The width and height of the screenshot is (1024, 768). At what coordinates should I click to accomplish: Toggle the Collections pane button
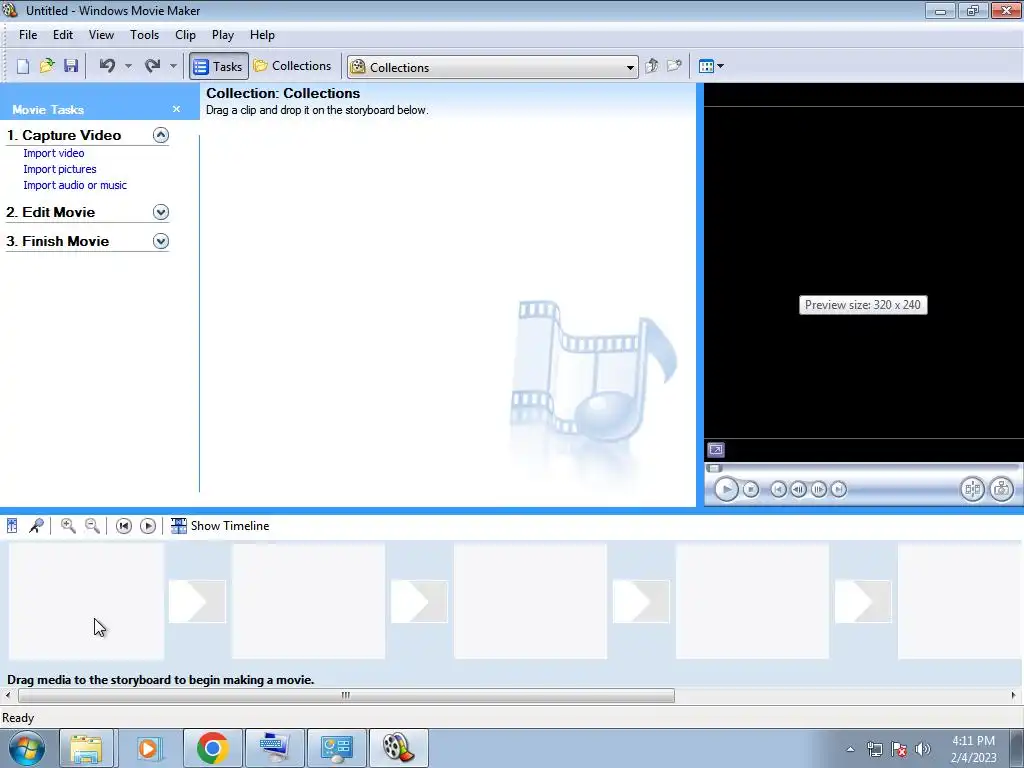tap(293, 66)
